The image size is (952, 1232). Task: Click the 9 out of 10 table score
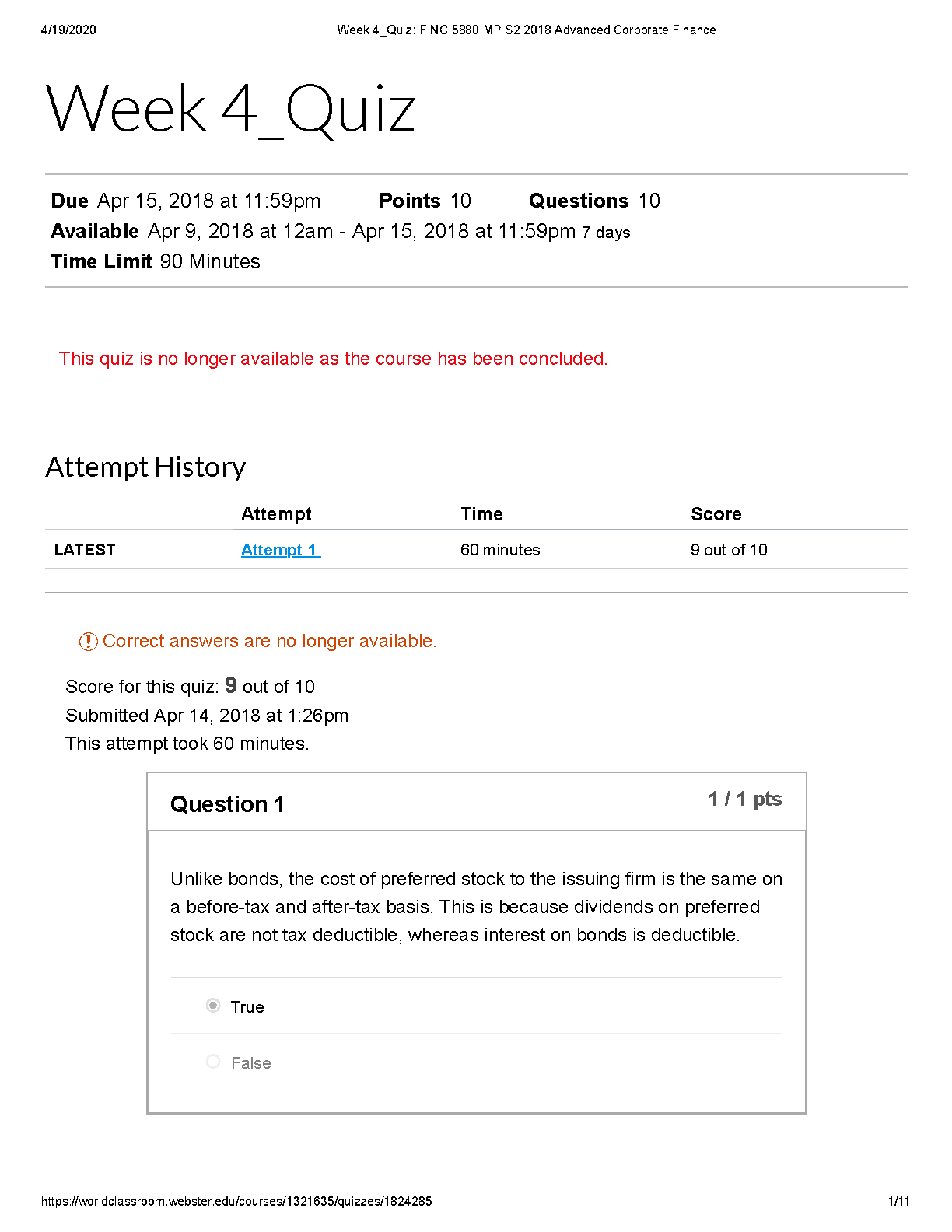click(729, 550)
